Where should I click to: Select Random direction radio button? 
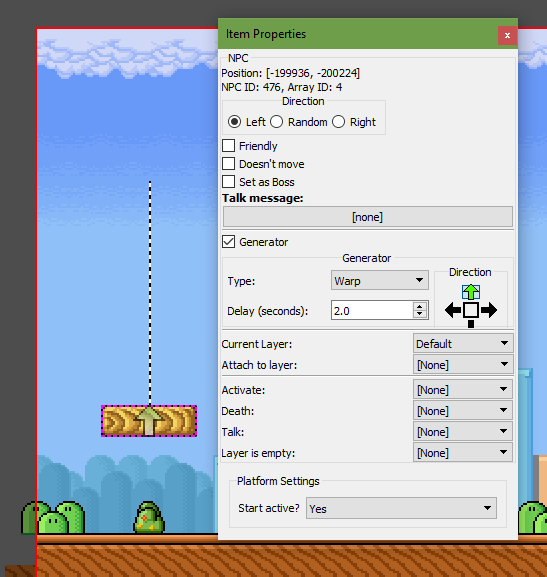tap(277, 122)
